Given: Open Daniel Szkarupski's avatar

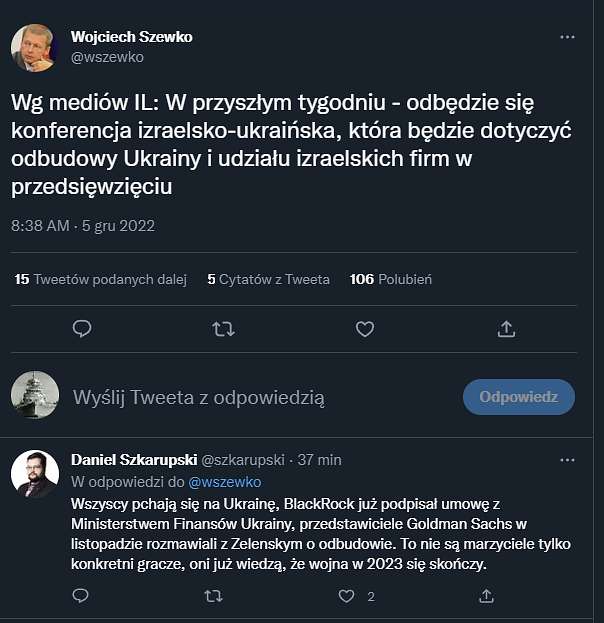Looking at the screenshot, I should pyautogui.click(x=35, y=474).
